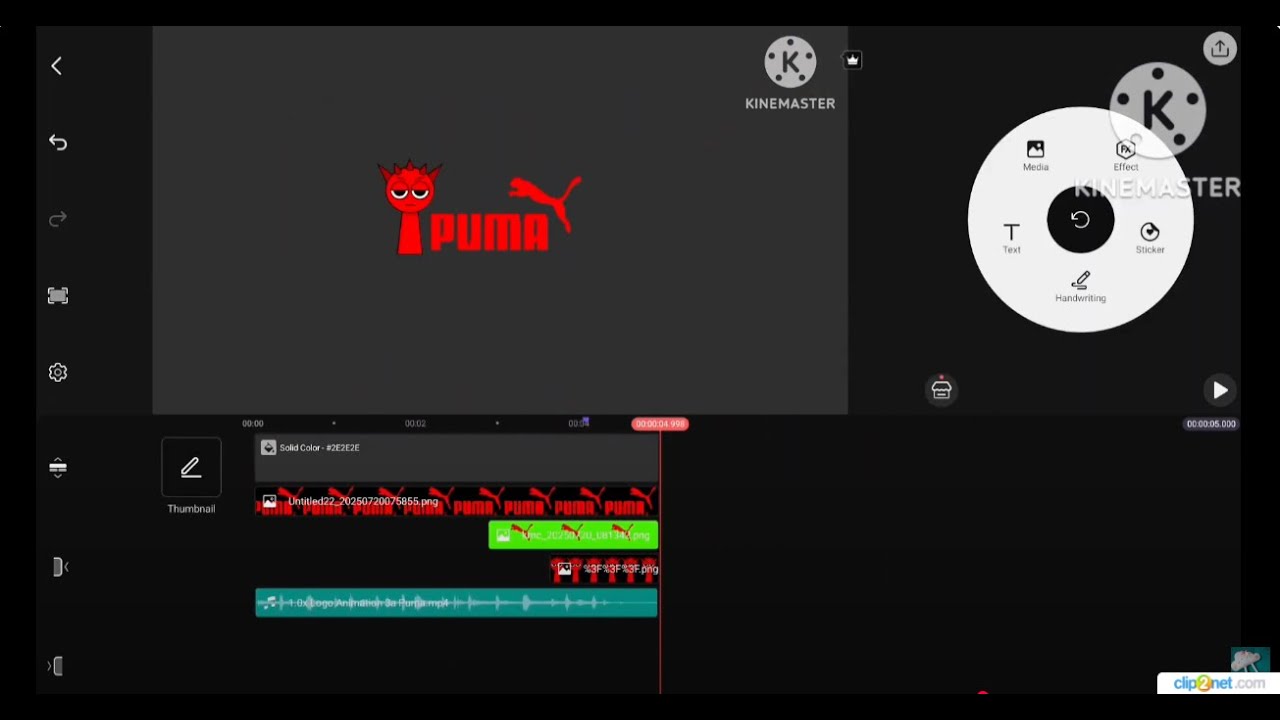
Task: Click the 00:02 ruler mark
Action: 415,424
